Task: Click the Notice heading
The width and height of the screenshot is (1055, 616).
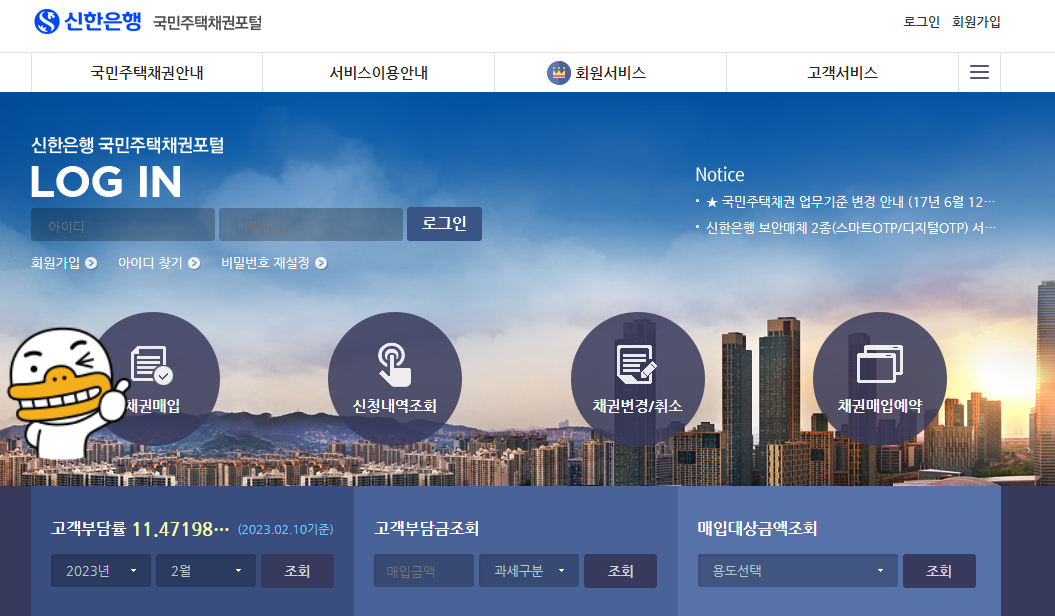Action: [720, 175]
